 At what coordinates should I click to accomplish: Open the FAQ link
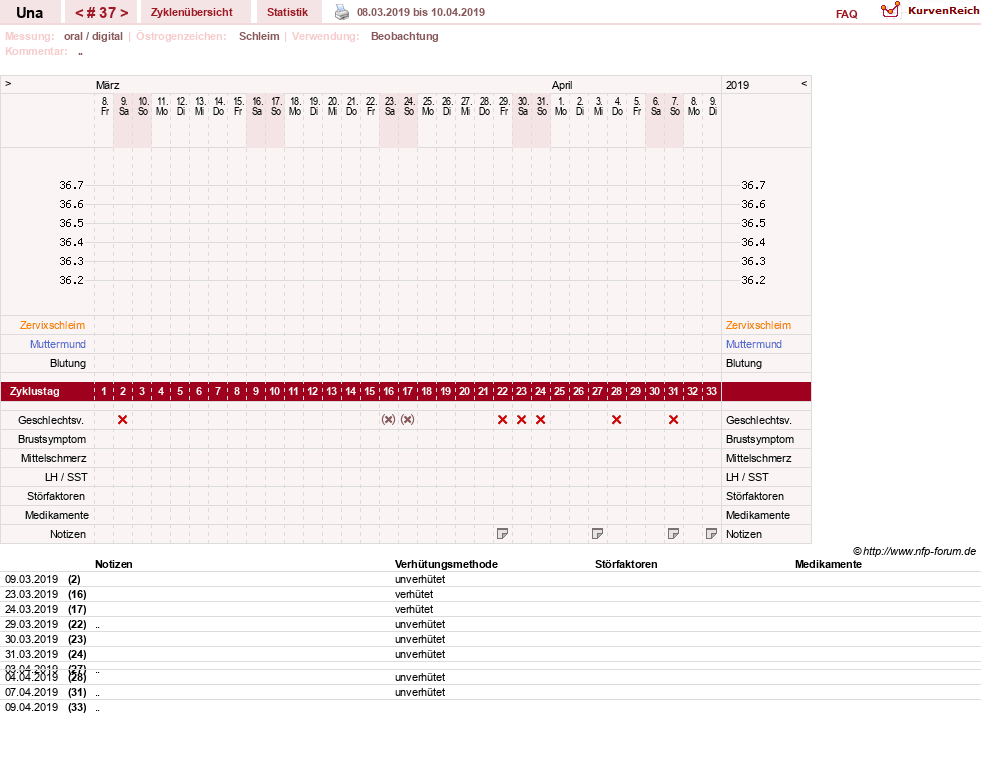pos(846,14)
